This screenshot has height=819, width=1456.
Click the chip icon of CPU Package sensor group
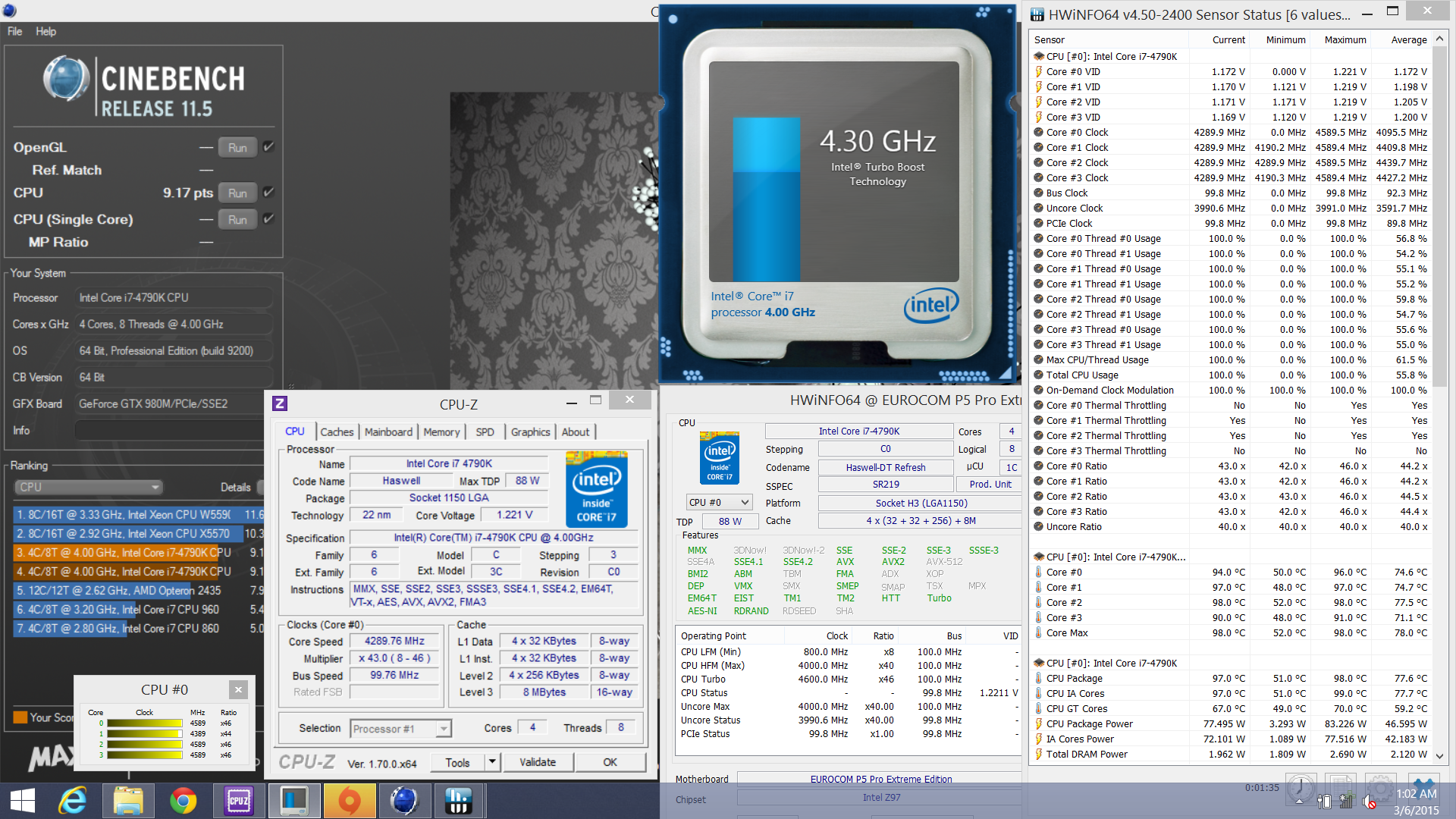(x=1039, y=663)
